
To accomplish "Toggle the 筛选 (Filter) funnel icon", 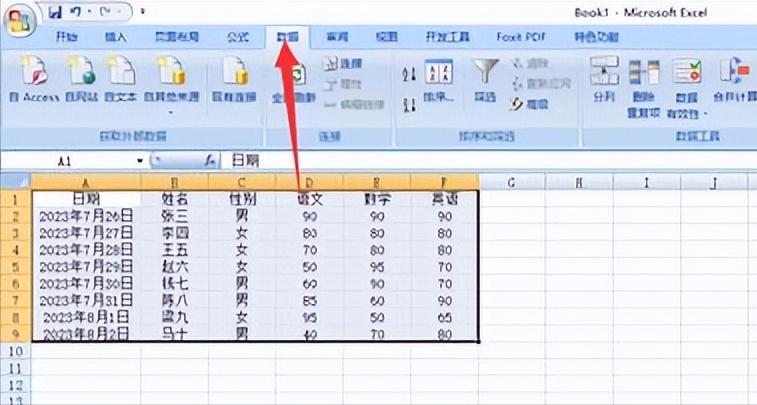I will [485, 80].
